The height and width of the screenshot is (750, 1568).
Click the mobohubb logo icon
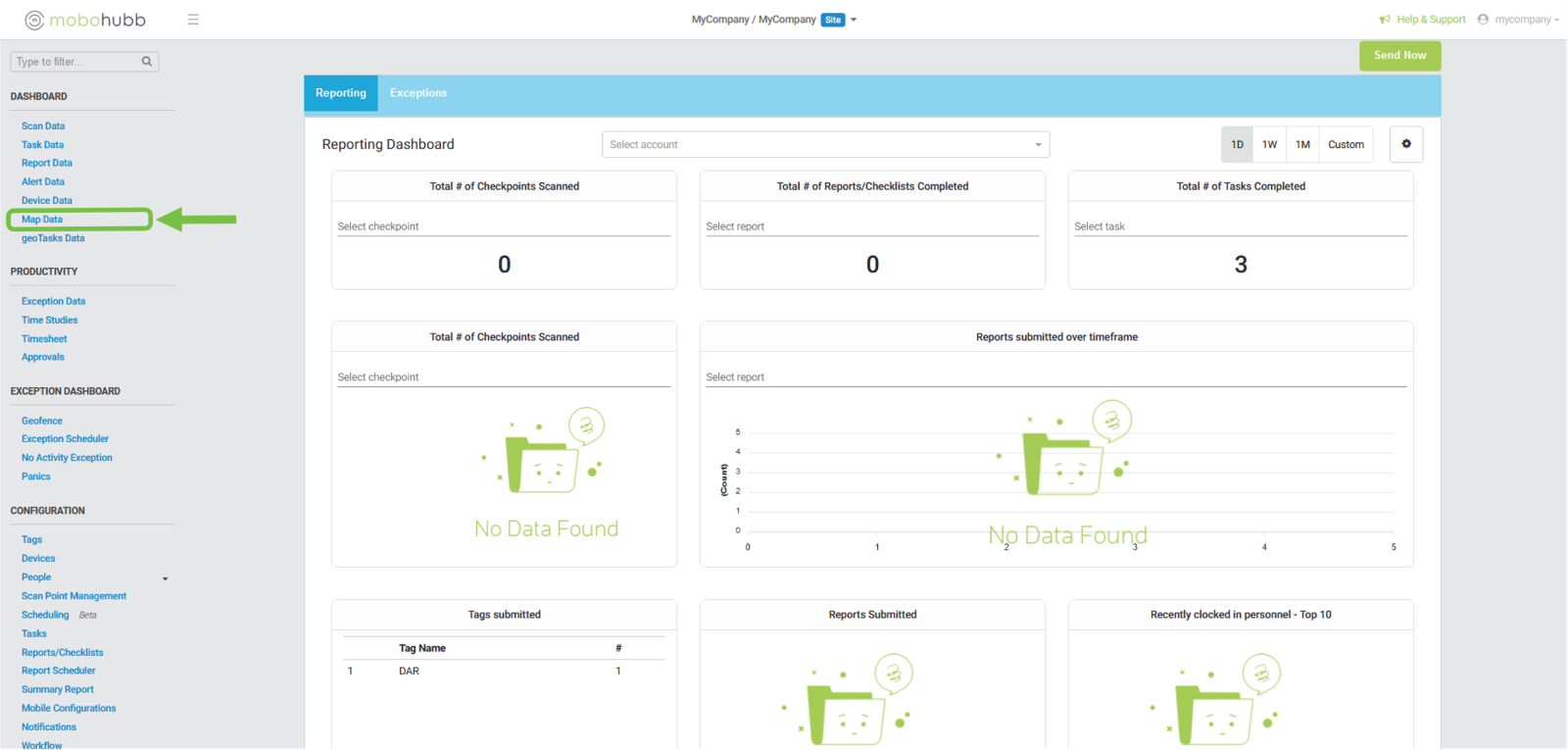[x=34, y=20]
